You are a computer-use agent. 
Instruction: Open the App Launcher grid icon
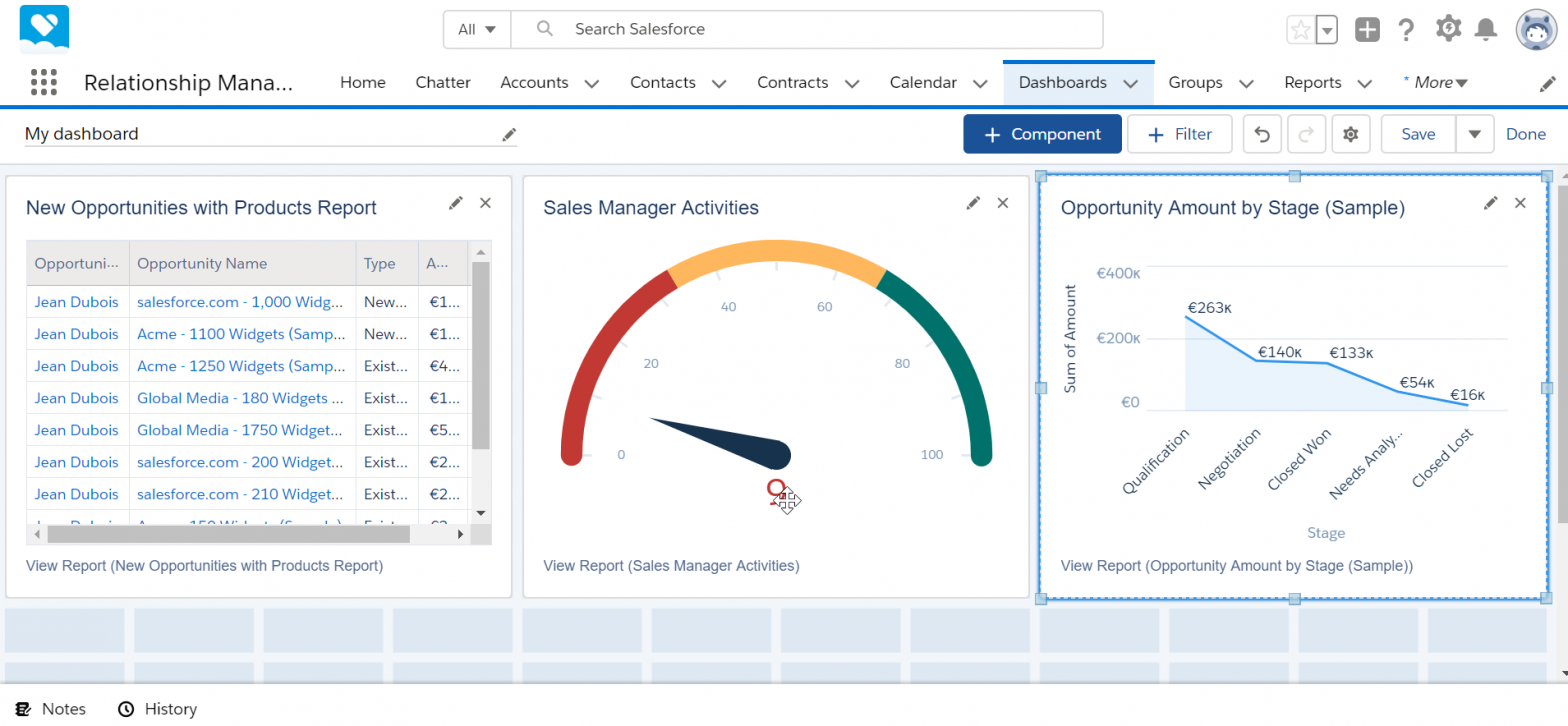pos(44,82)
